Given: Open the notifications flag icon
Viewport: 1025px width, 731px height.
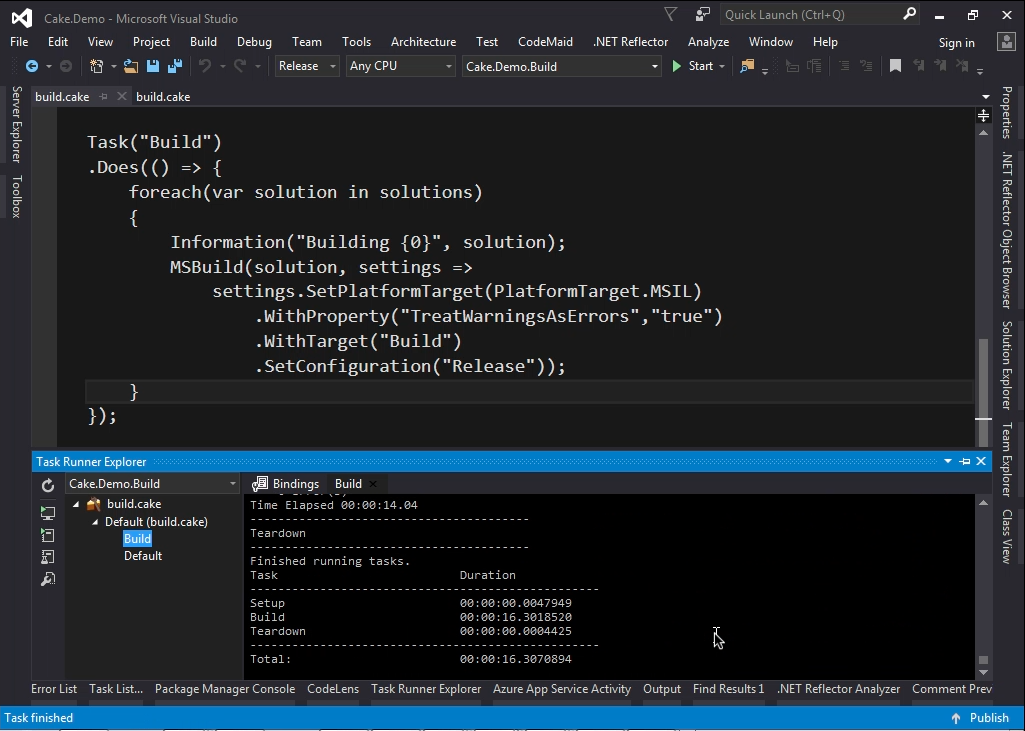Looking at the screenshot, I should [670, 14].
